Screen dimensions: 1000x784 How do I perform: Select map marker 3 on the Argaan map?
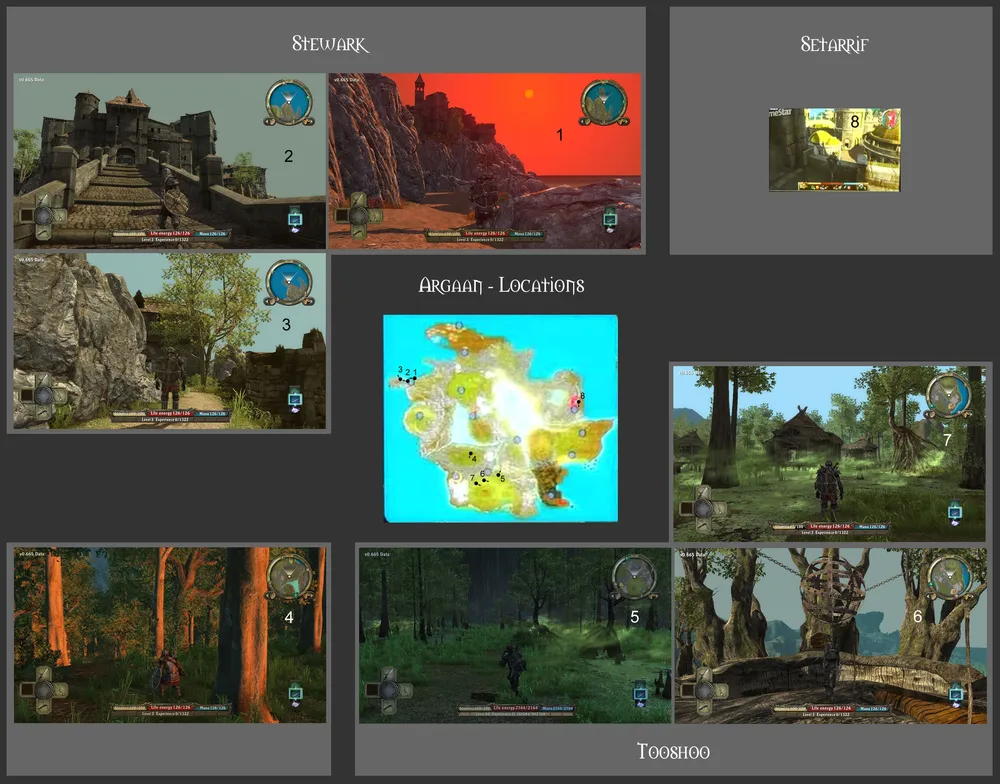coord(399,377)
